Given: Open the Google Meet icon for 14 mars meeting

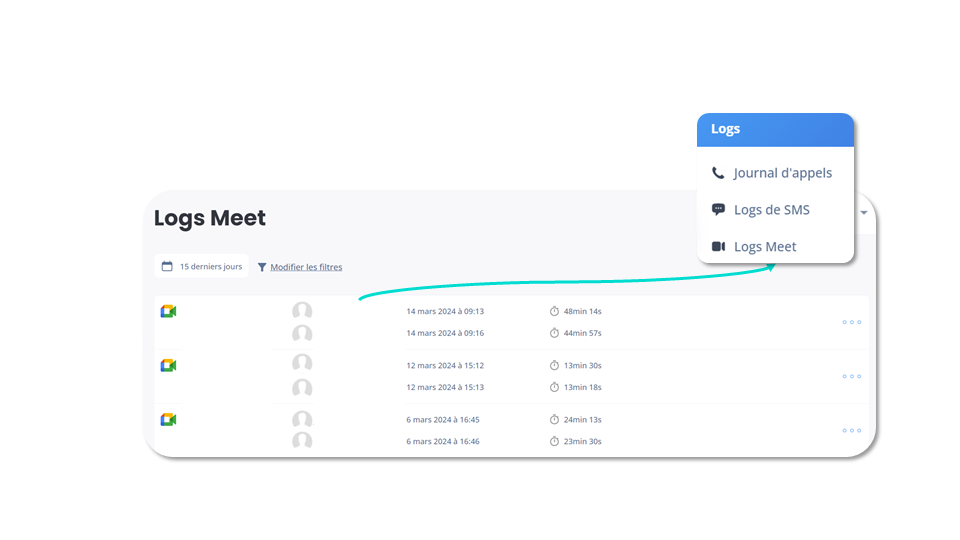Looking at the screenshot, I should click(x=168, y=312).
